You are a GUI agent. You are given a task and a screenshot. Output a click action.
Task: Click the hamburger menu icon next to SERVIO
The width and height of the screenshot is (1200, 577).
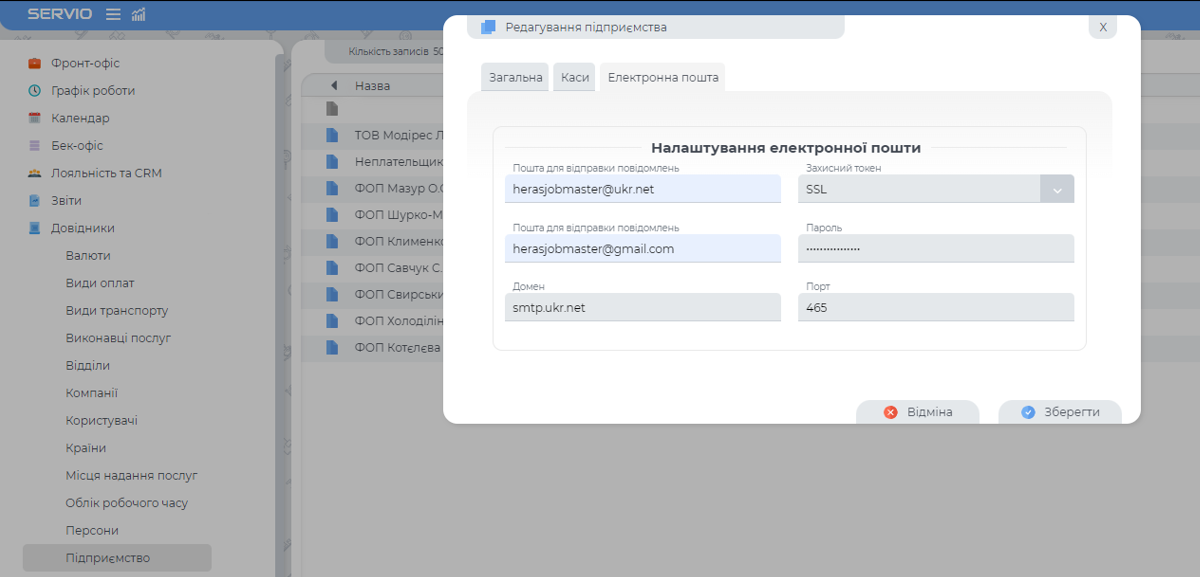click(113, 14)
